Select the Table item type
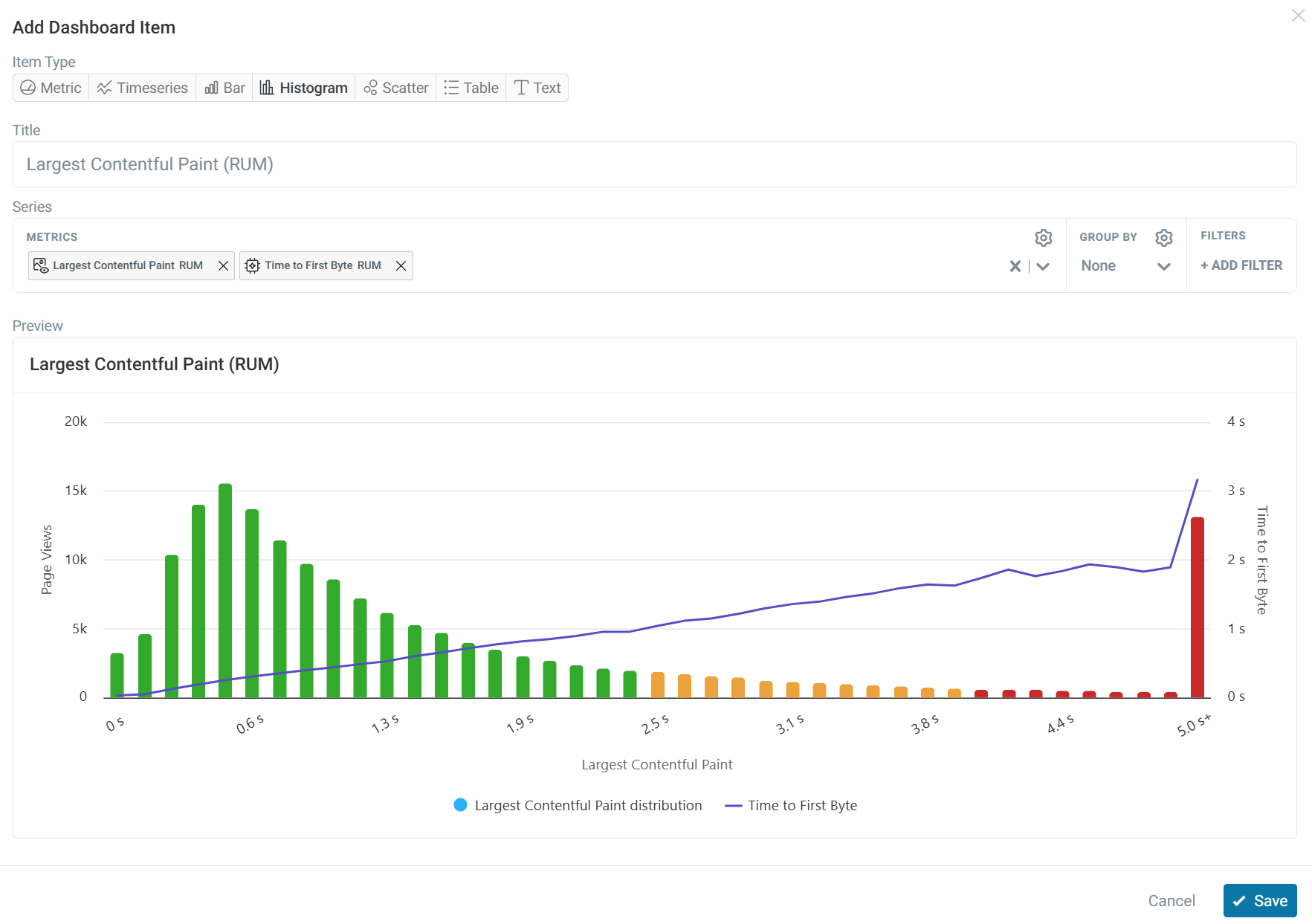The image size is (1312, 924). coord(471,88)
